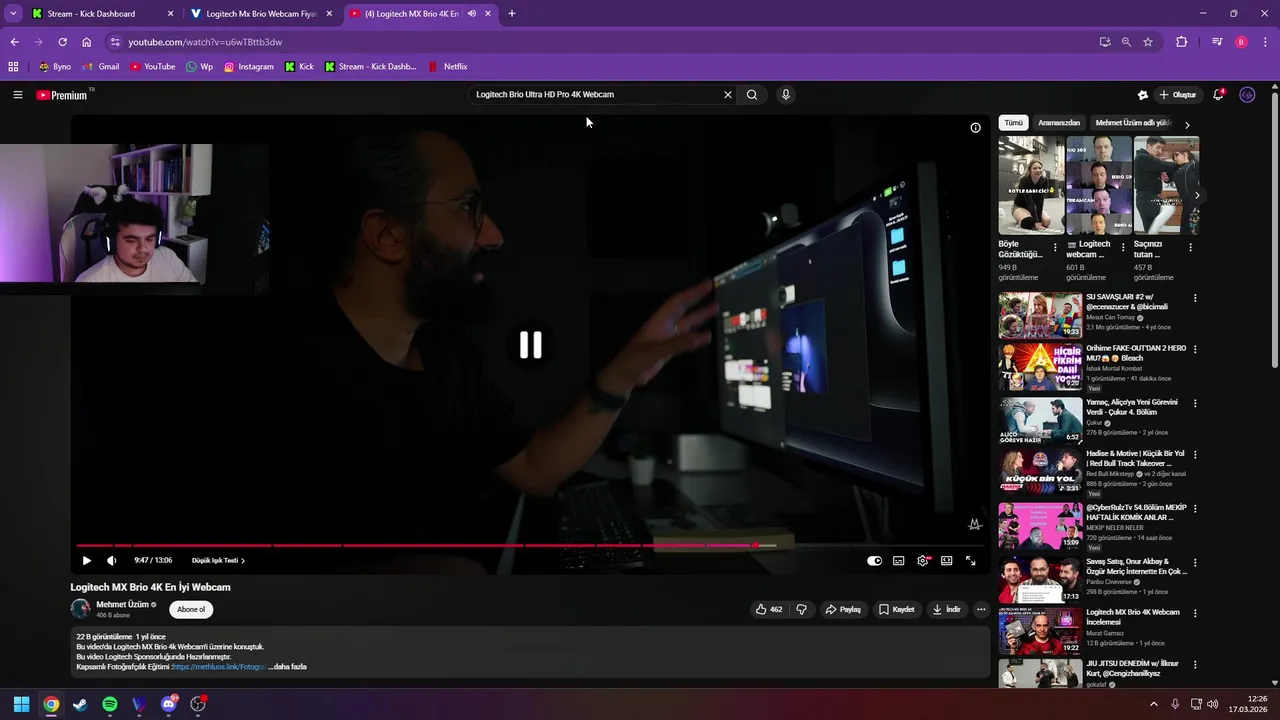This screenshot has width=1280, height=720.
Task: Open the player settings gear
Action: (923, 561)
